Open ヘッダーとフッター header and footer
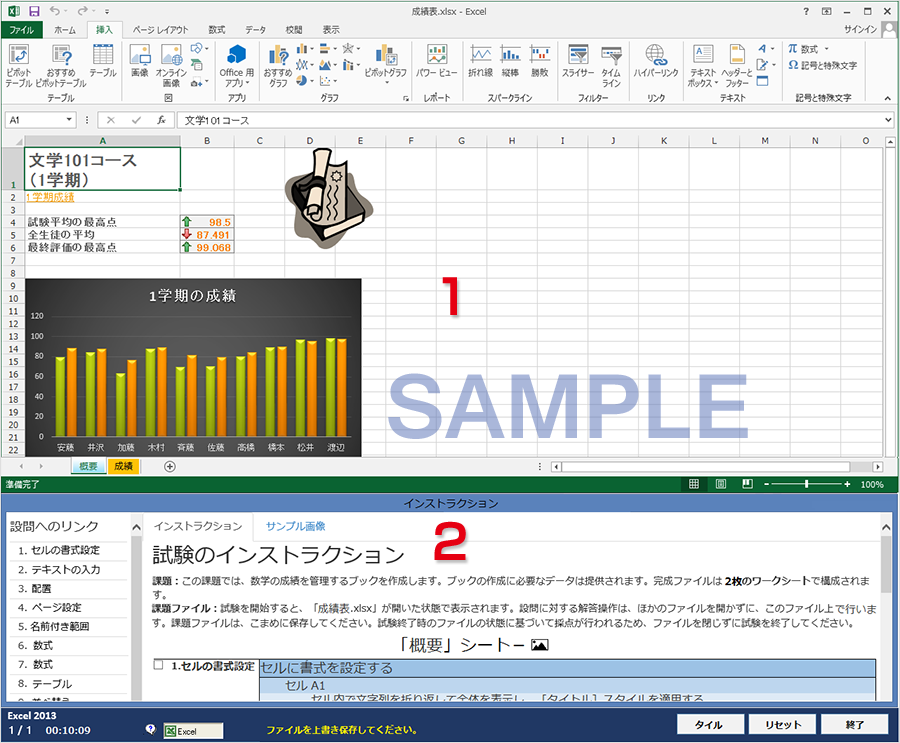Screen dimensions: 900x743 tap(736, 65)
